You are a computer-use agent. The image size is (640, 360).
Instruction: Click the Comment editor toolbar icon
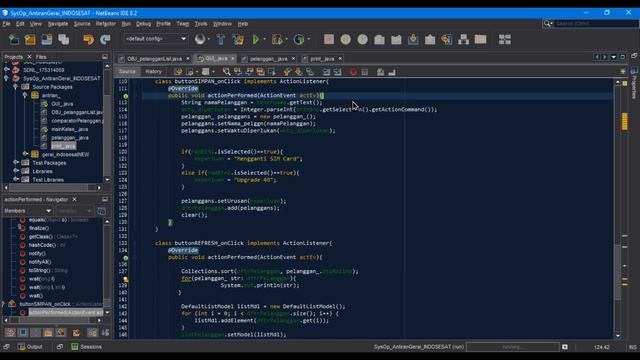tap(380, 72)
